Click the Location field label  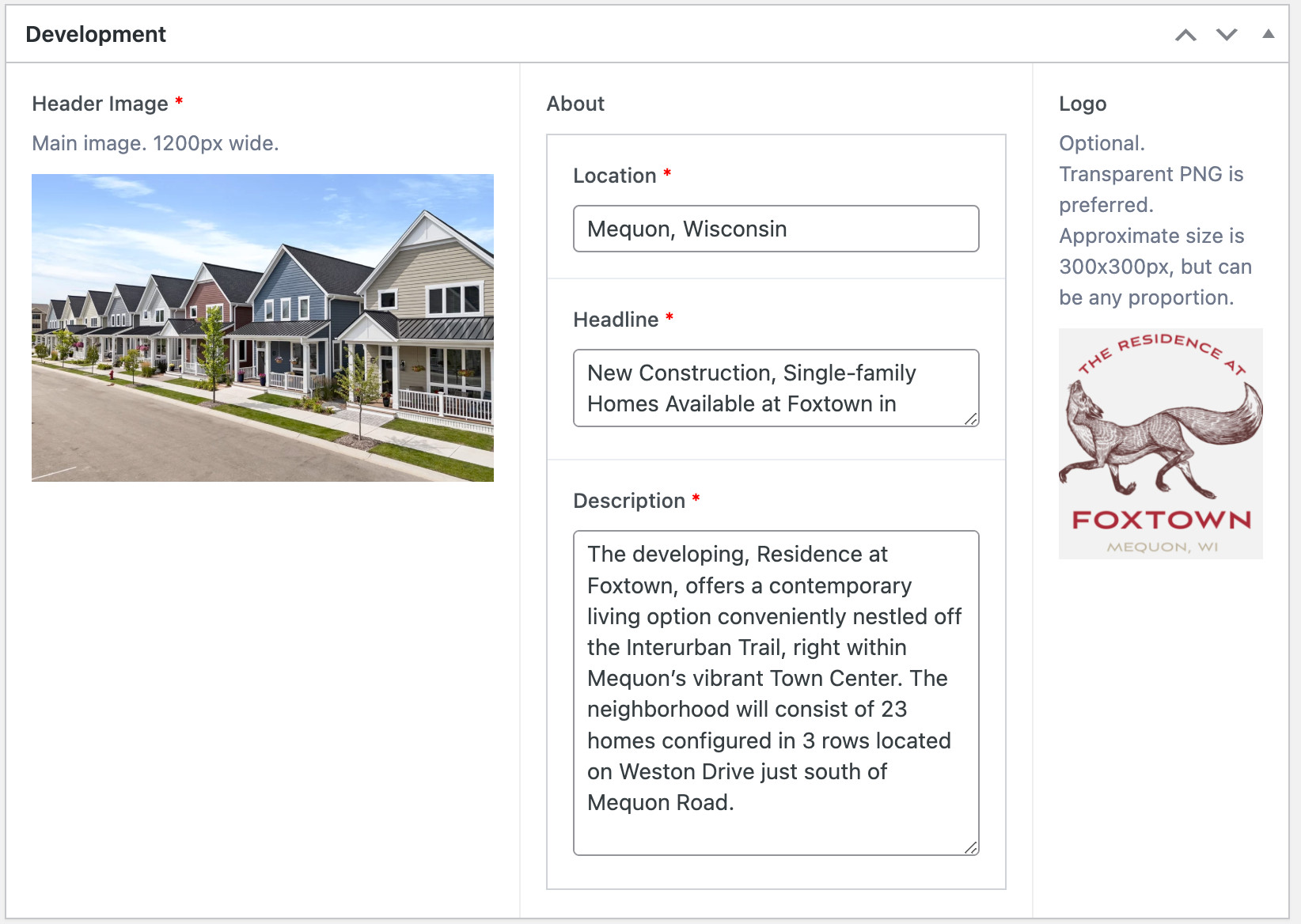[x=615, y=176]
